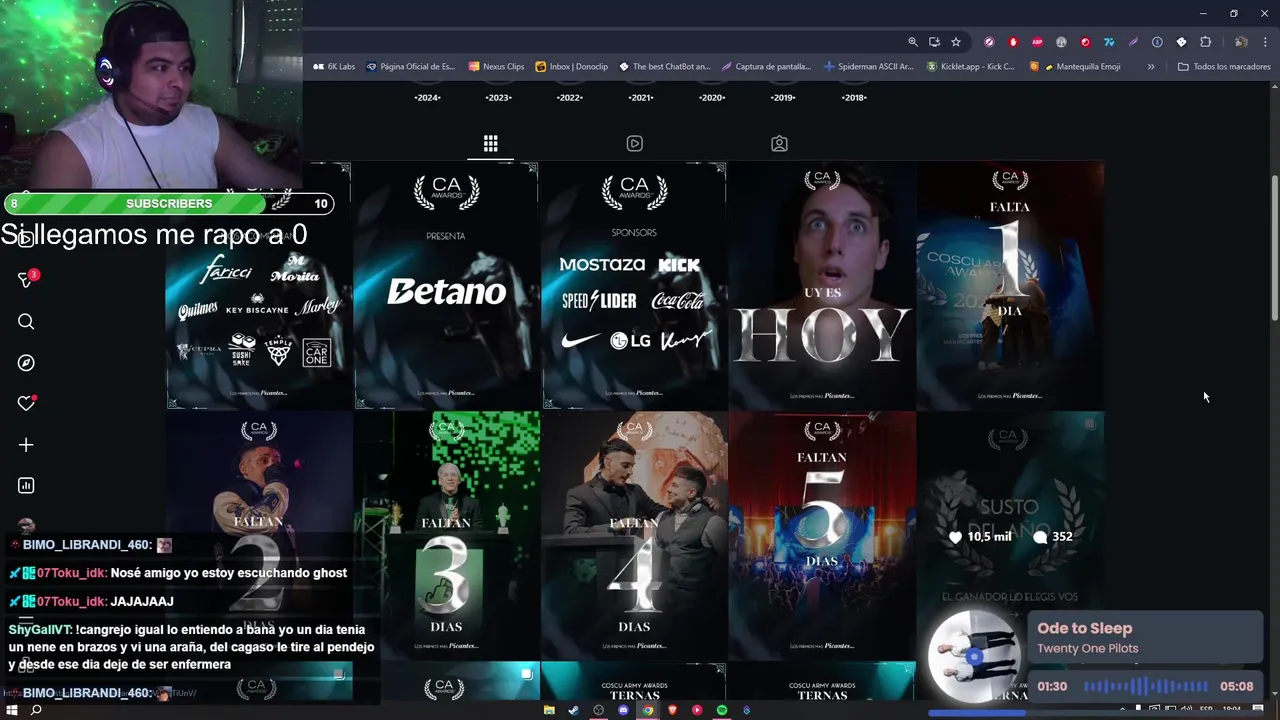This screenshot has height=720, width=1280.
Task: Open the Kicklet.app bookmark
Action: [970, 66]
